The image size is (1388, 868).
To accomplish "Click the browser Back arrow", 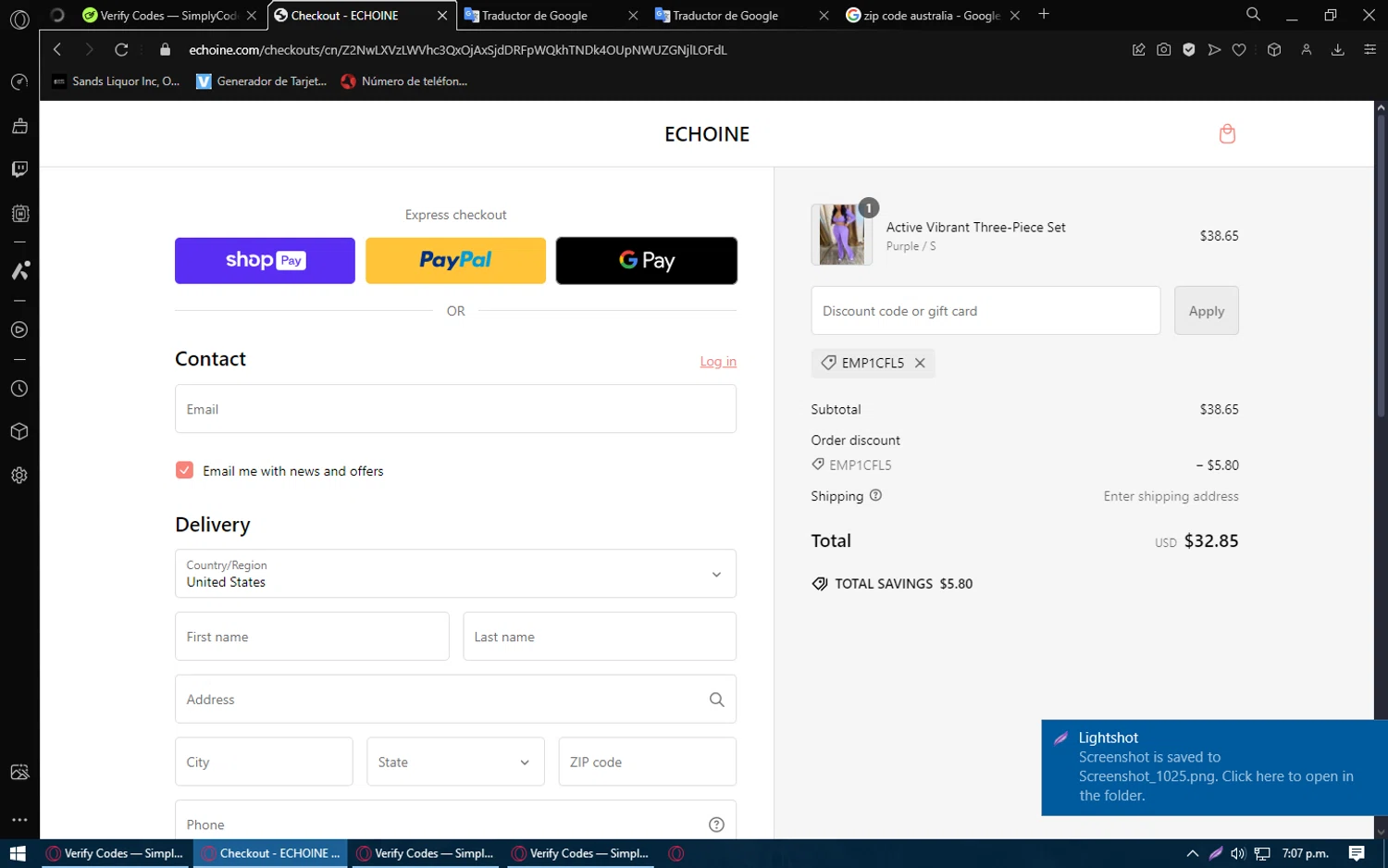I will coord(57,50).
